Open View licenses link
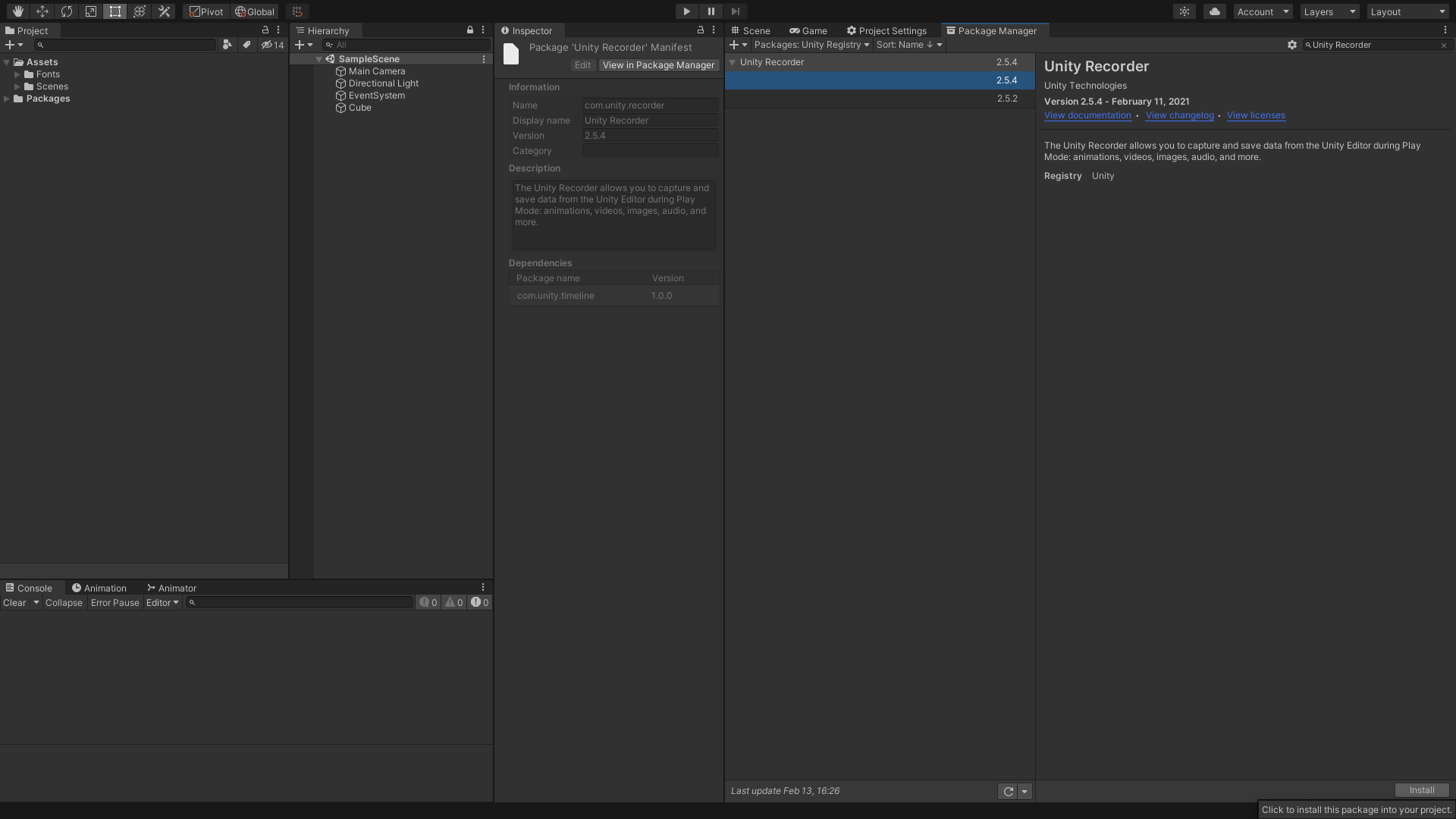 (1256, 115)
